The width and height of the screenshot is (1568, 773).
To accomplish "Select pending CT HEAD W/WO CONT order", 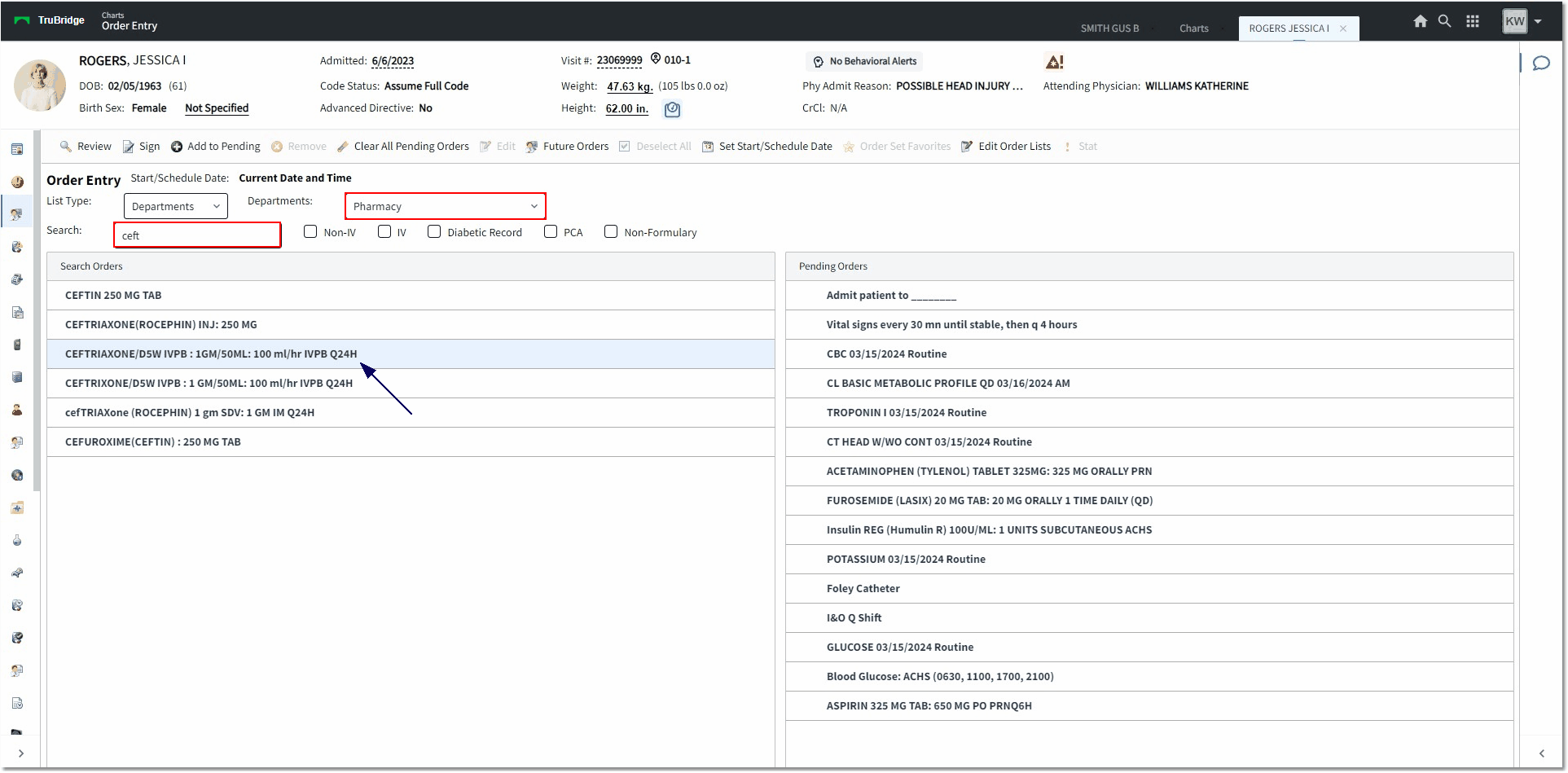I will pyautogui.click(x=1149, y=442).
